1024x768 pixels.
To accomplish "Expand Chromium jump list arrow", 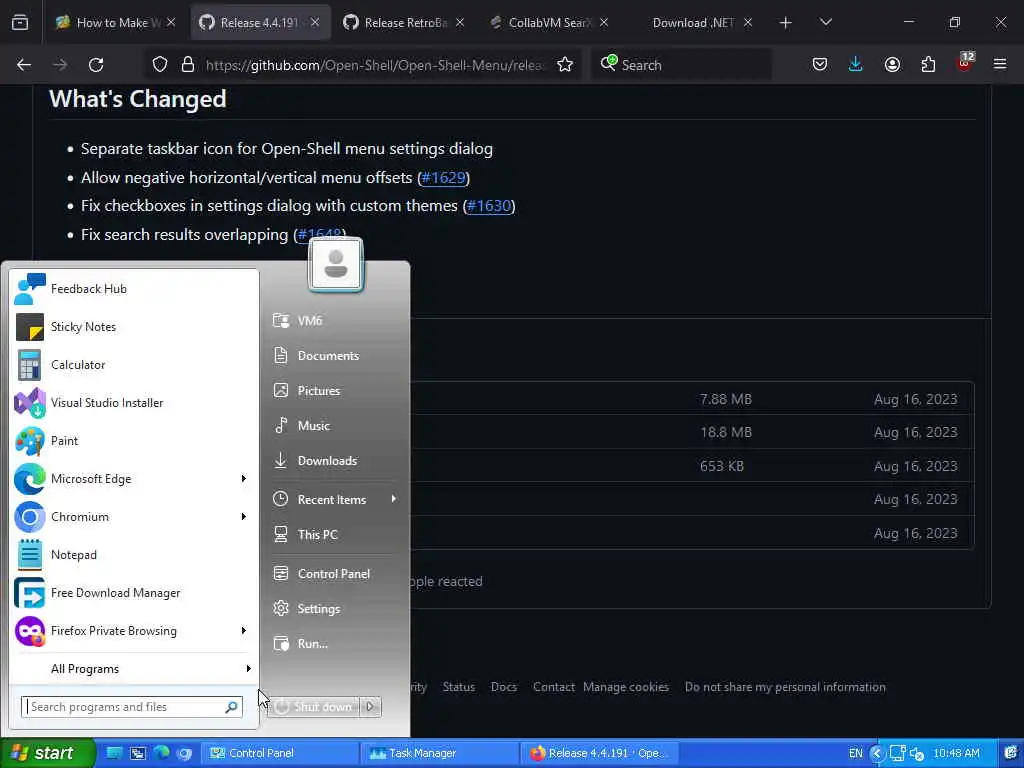I will [244, 517].
